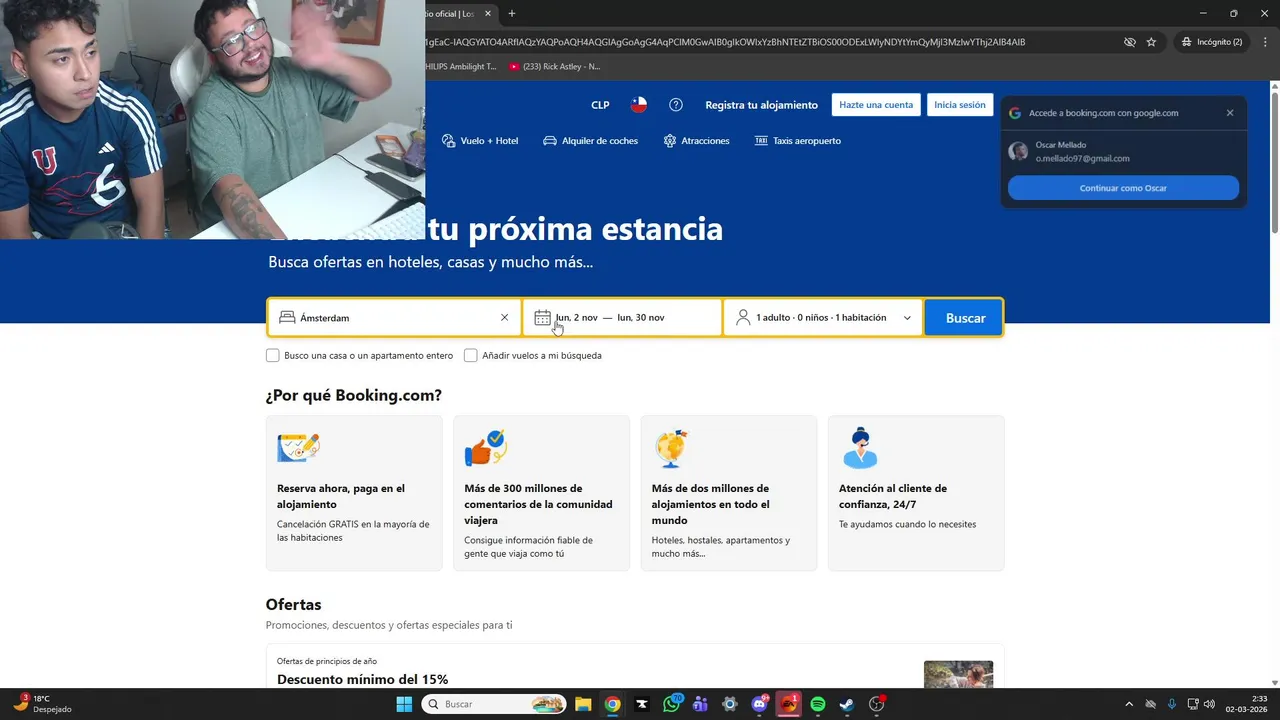Open the CLP currency selector
This screenshot has height=720, width=1280.
point(600,105)
